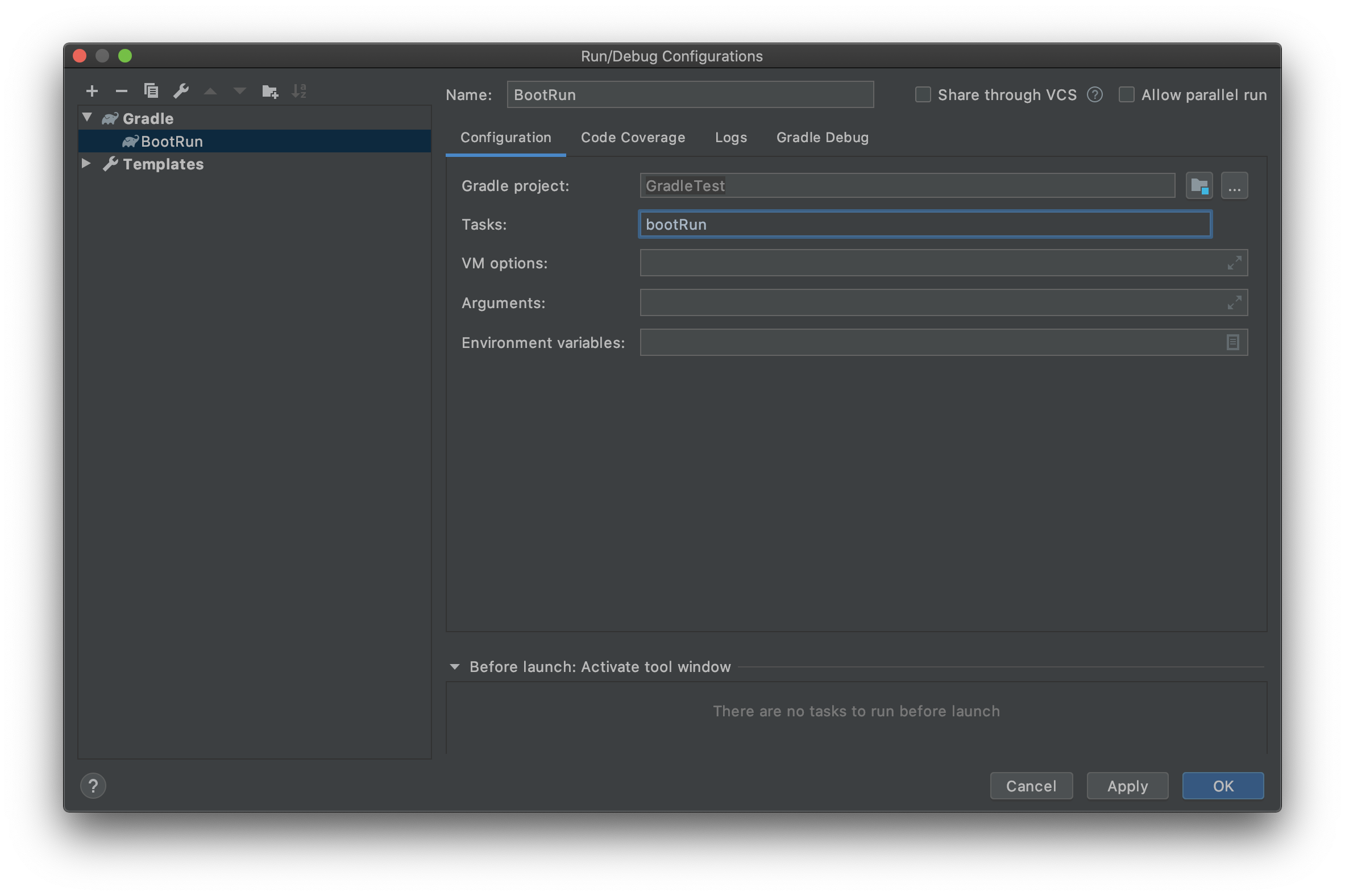Open the Environment variables editor icon
Image resolution: width=1345 pixels, height=896 pixels.
pyautogui.click(x=1232, y=342)
